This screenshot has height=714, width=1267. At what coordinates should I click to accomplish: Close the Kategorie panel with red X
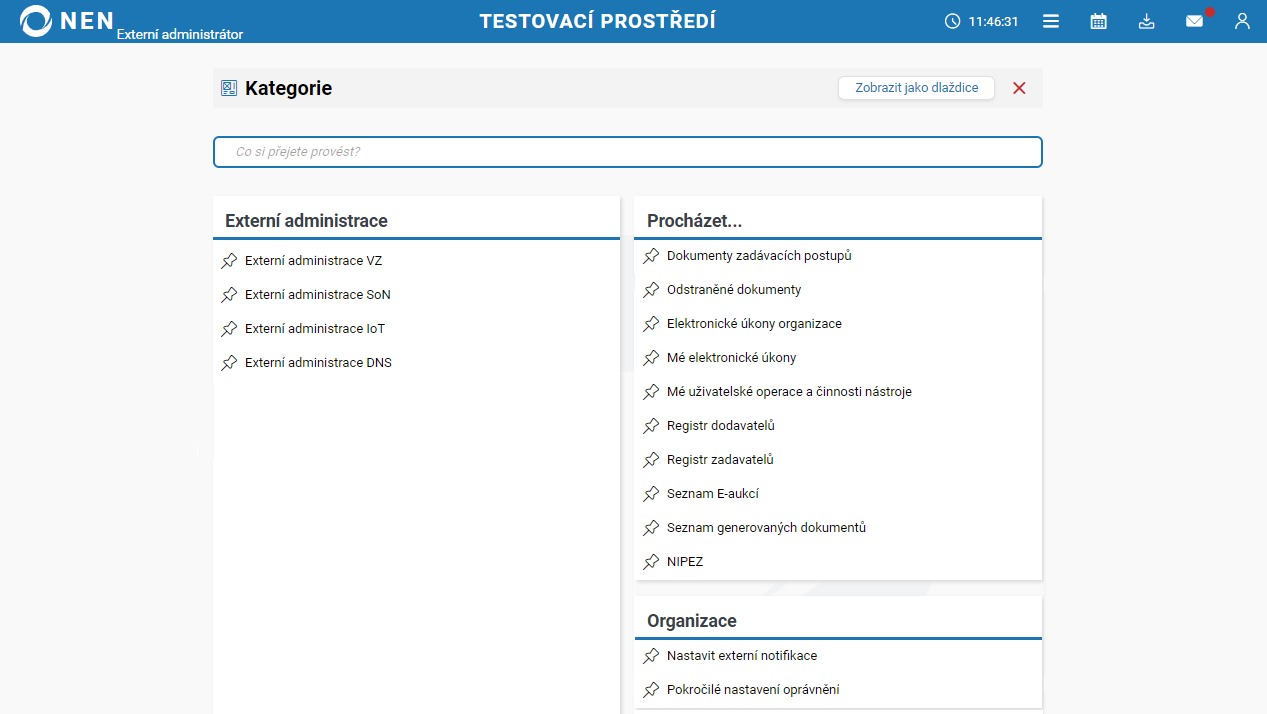point(1019,88)
